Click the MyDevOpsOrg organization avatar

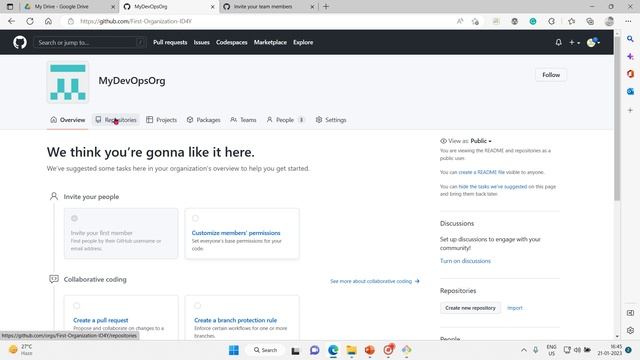point(68,82)
